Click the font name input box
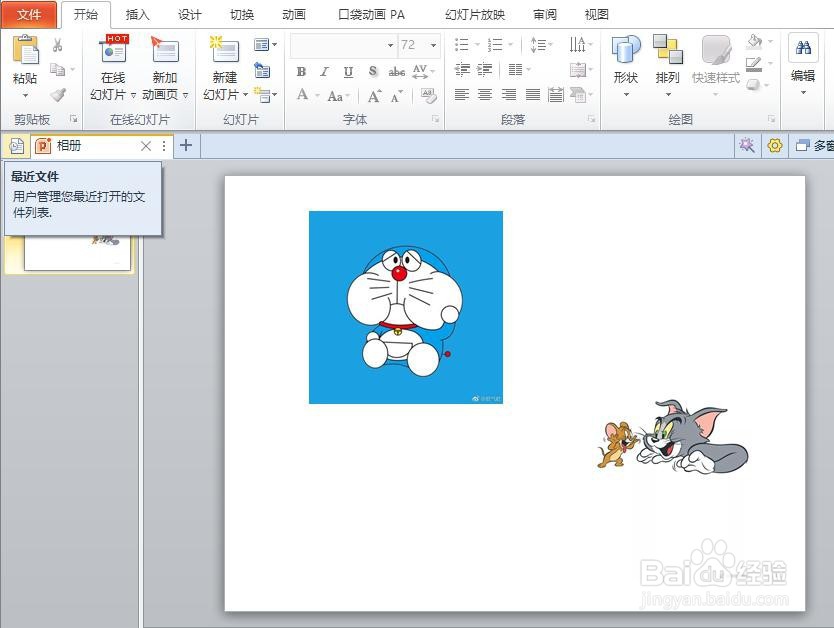Screen dimensions: 834x628 pyautogui.click(x=338, y=45)
